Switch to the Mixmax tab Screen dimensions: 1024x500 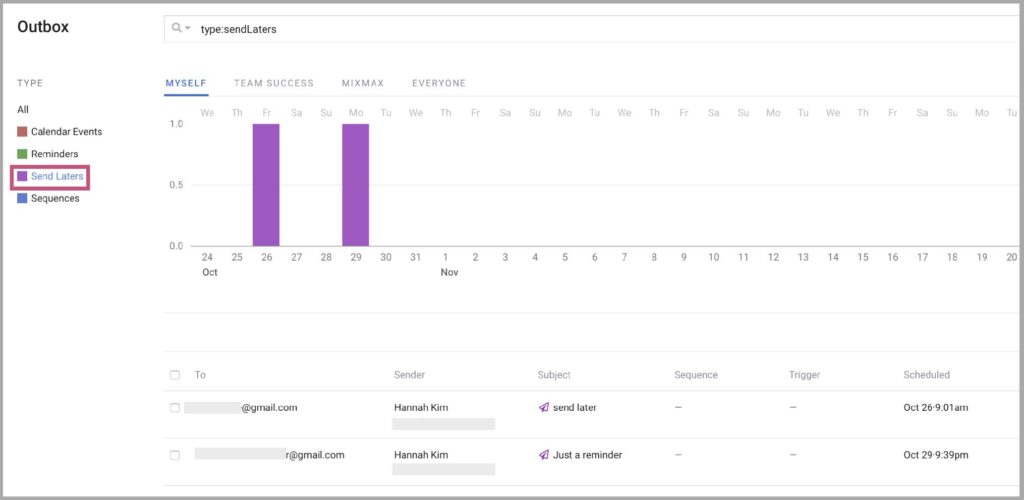point(362,83)
